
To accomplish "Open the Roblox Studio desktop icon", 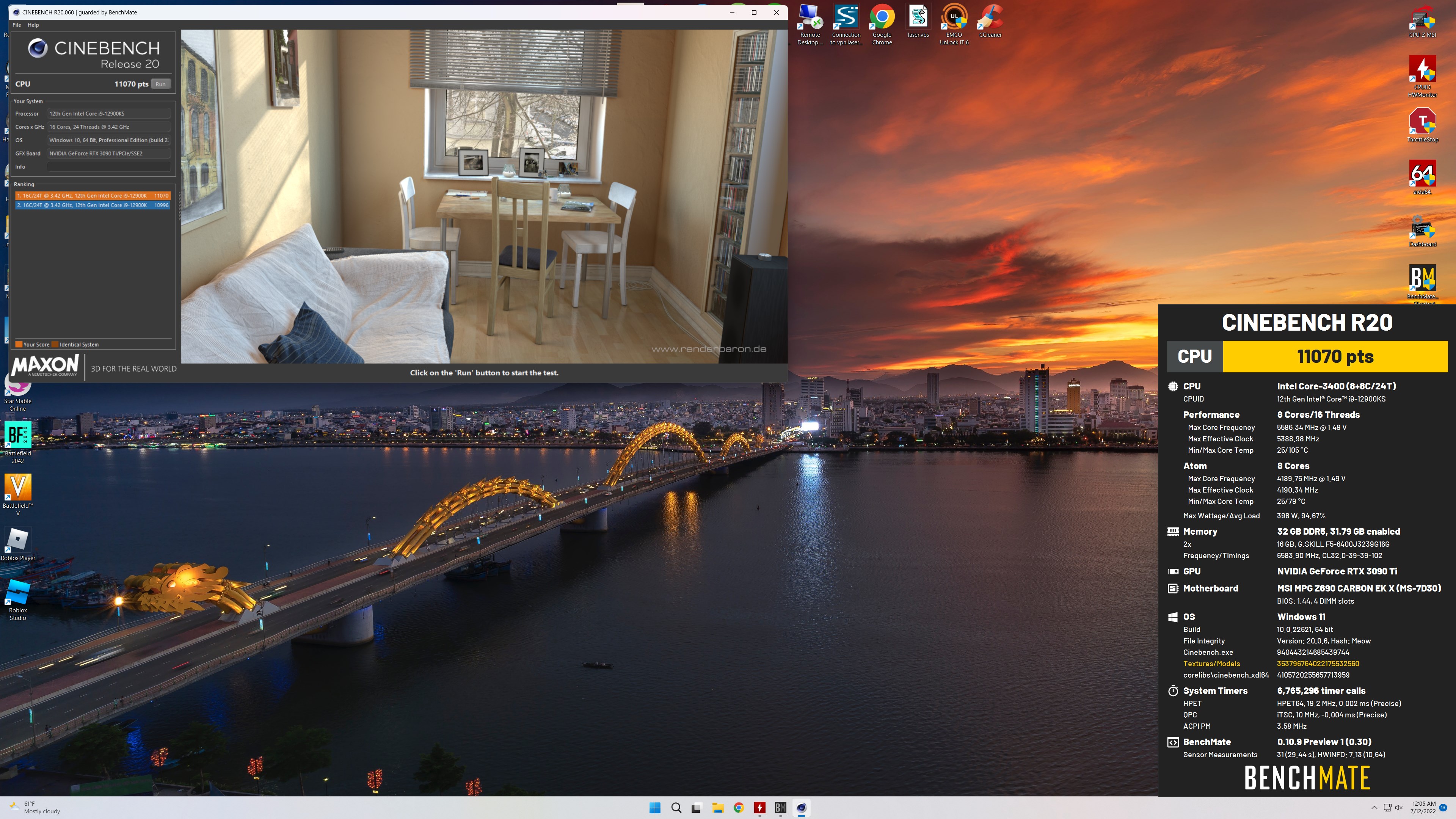I will point(17,600).
